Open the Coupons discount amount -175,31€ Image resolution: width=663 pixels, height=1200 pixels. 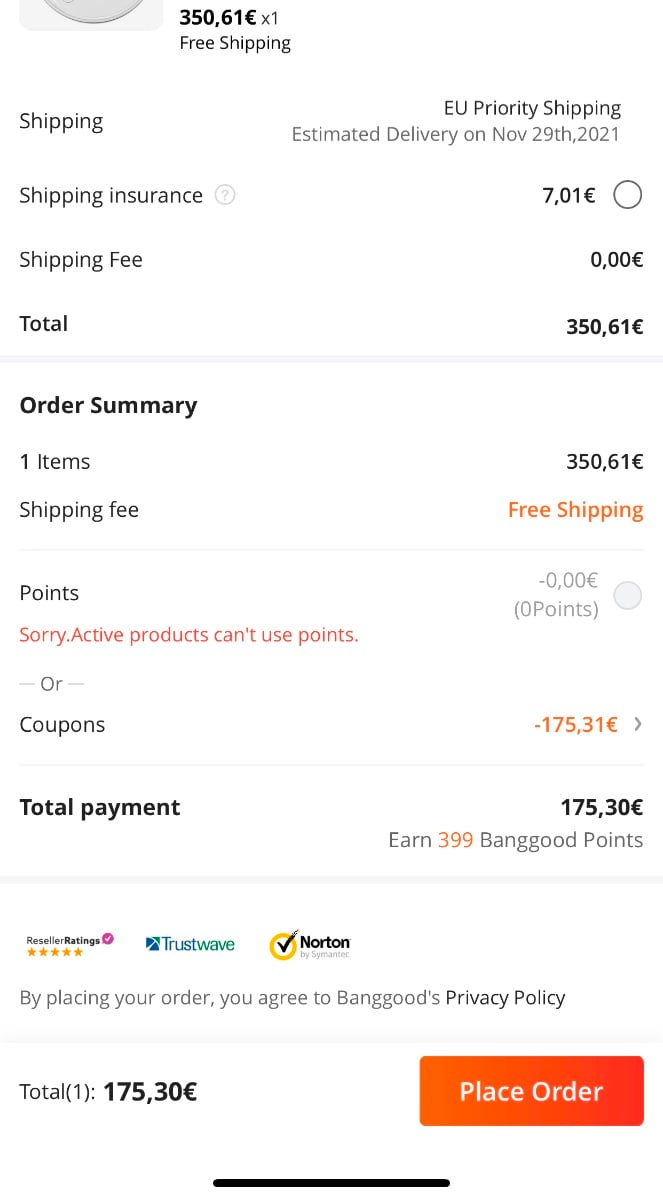point(576,725)
